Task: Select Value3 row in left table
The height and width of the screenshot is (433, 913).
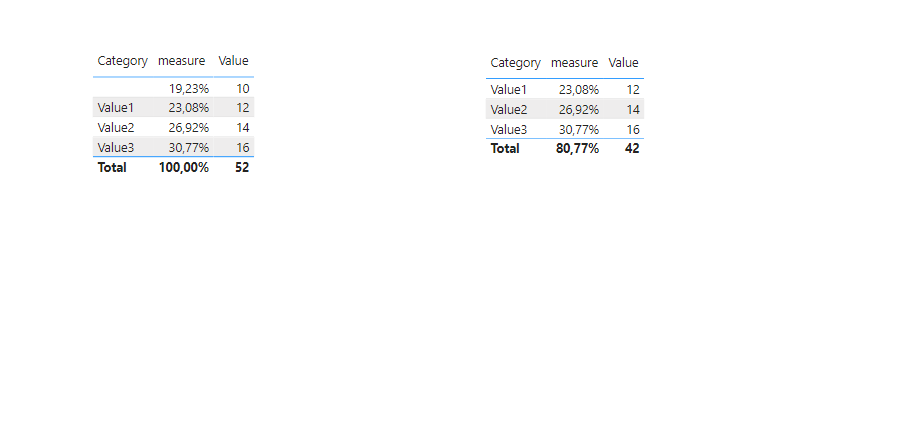Action: tap(174, 147)
